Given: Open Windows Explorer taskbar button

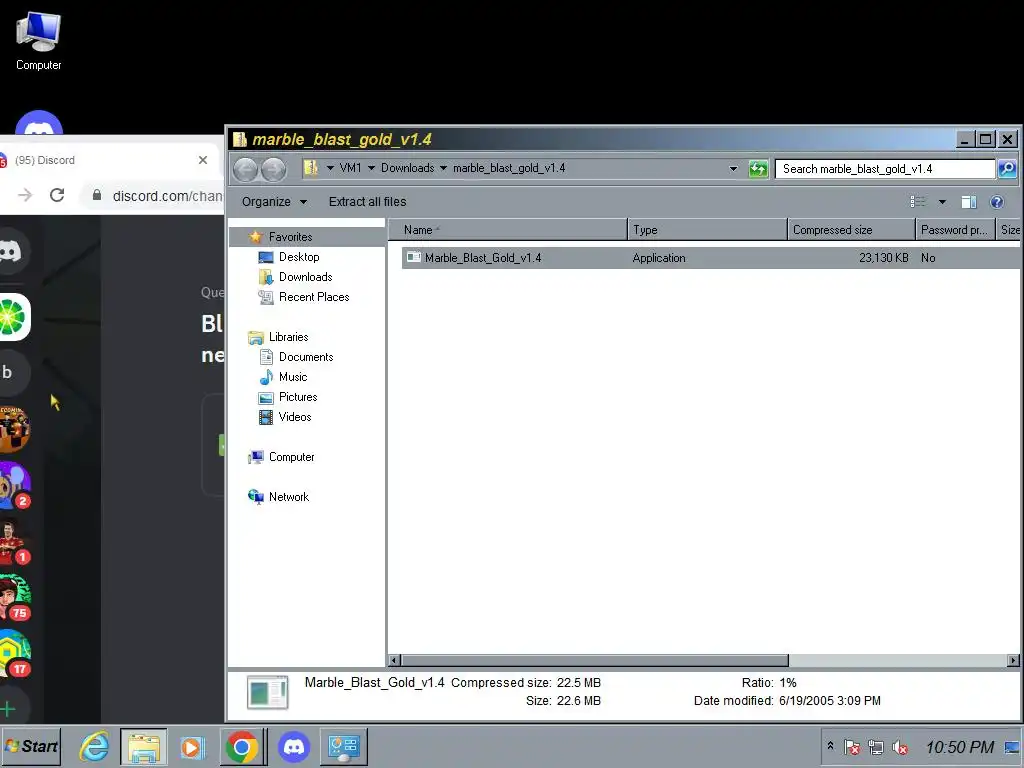Looking at the screenshot, I should (144, 746).
